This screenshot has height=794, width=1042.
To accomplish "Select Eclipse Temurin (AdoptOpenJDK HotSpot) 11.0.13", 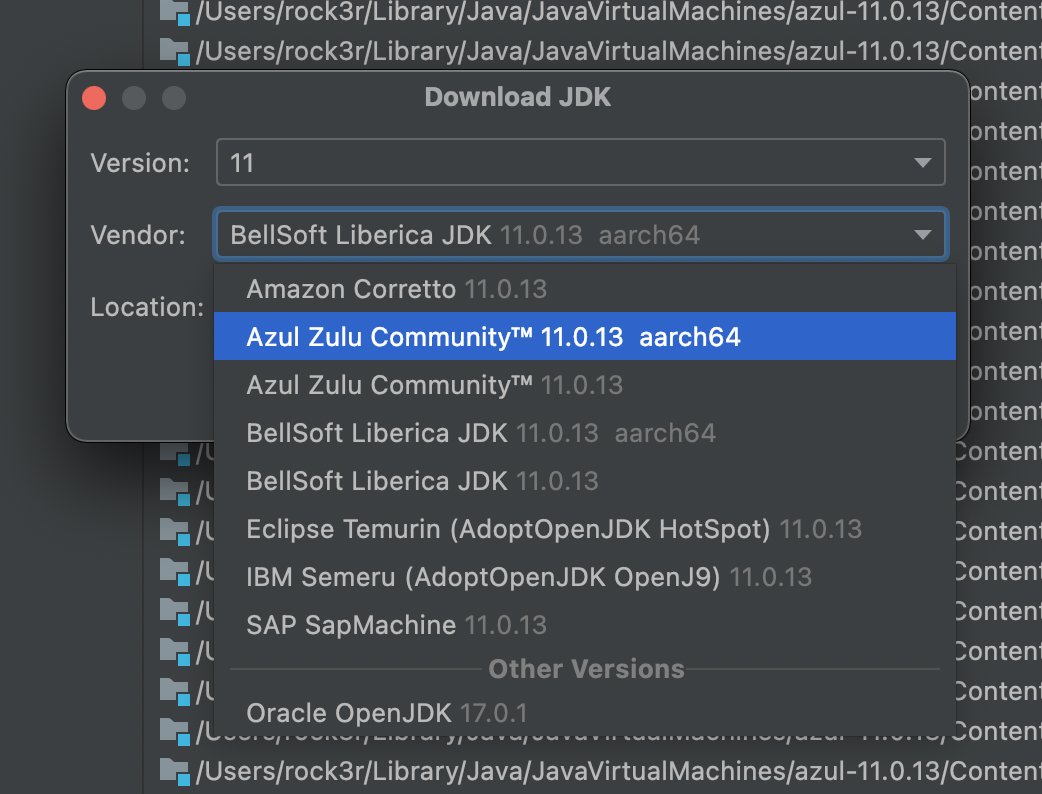I will [x=585, y=529].
